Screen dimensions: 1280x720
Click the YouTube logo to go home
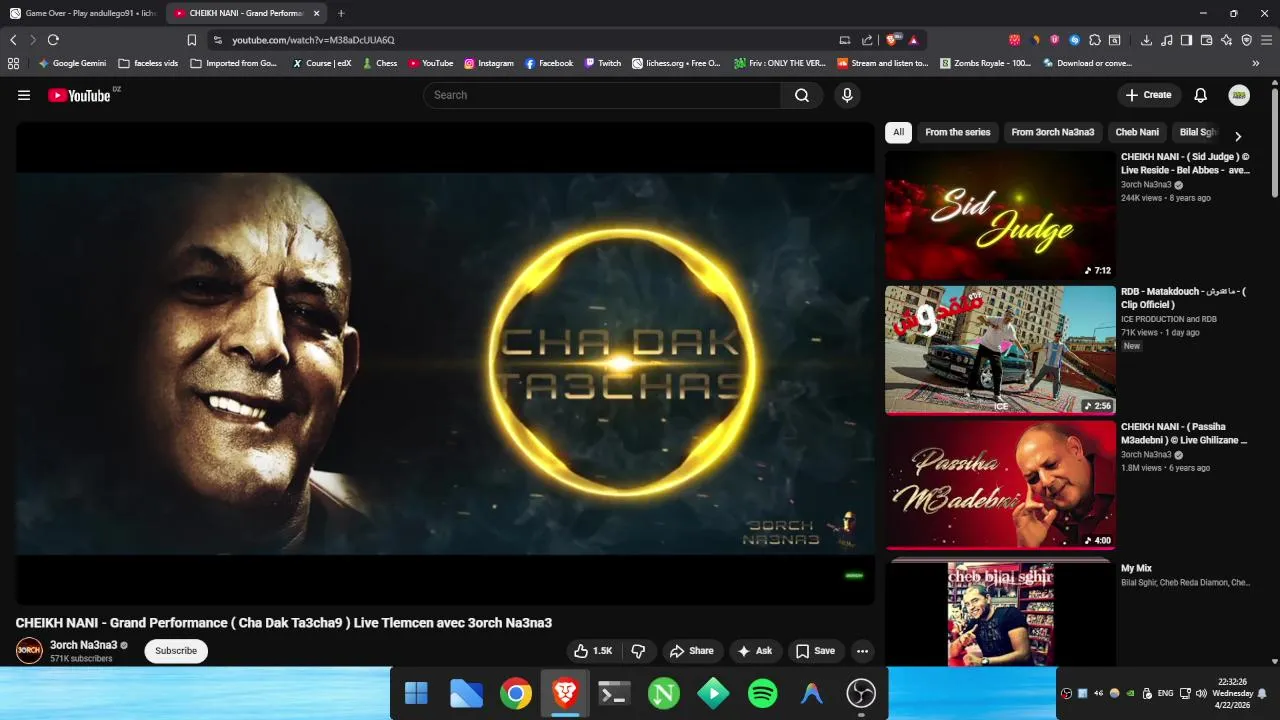coord(79,95)
